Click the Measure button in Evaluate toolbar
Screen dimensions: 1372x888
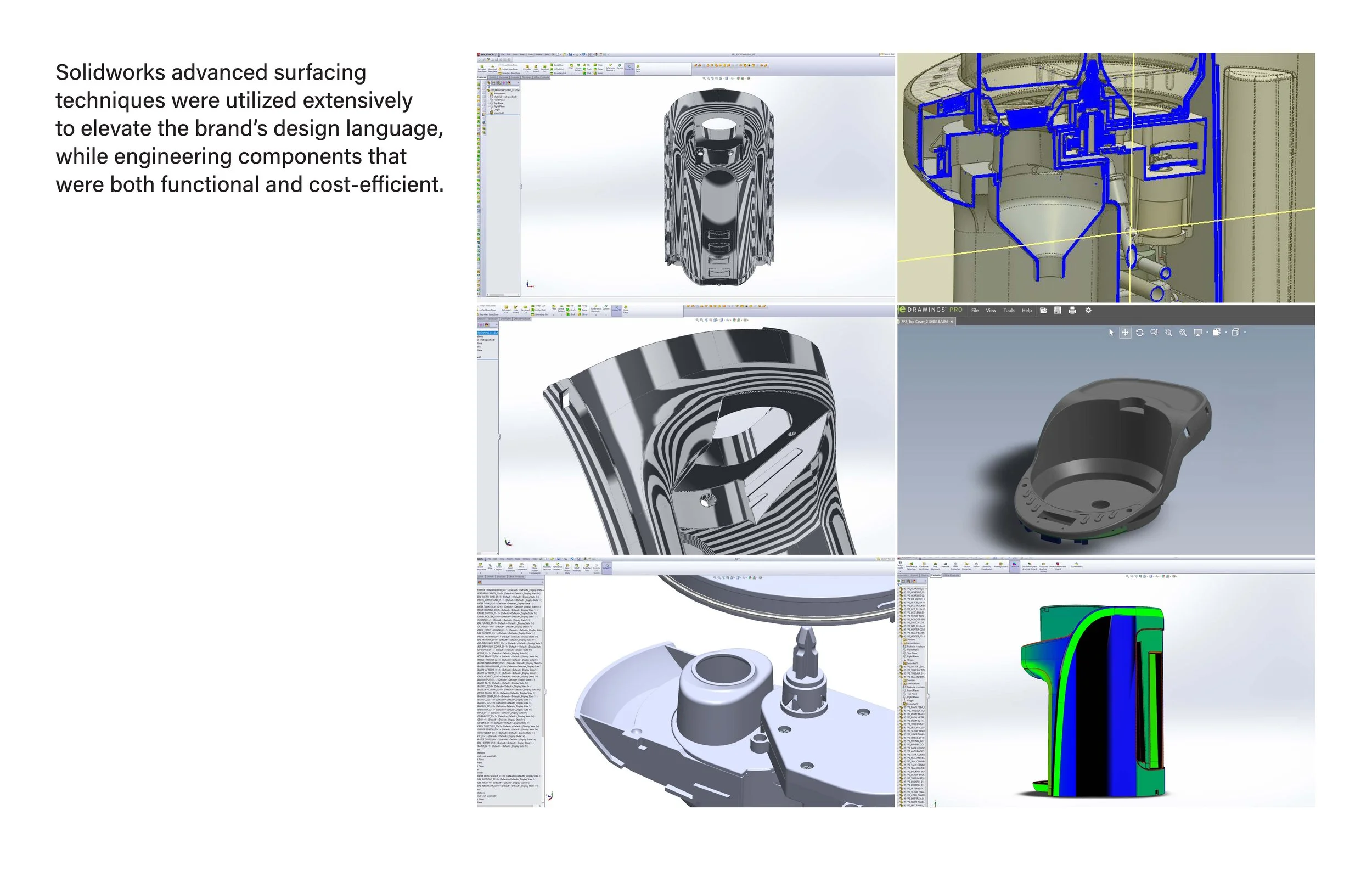(x=946, y=566)
